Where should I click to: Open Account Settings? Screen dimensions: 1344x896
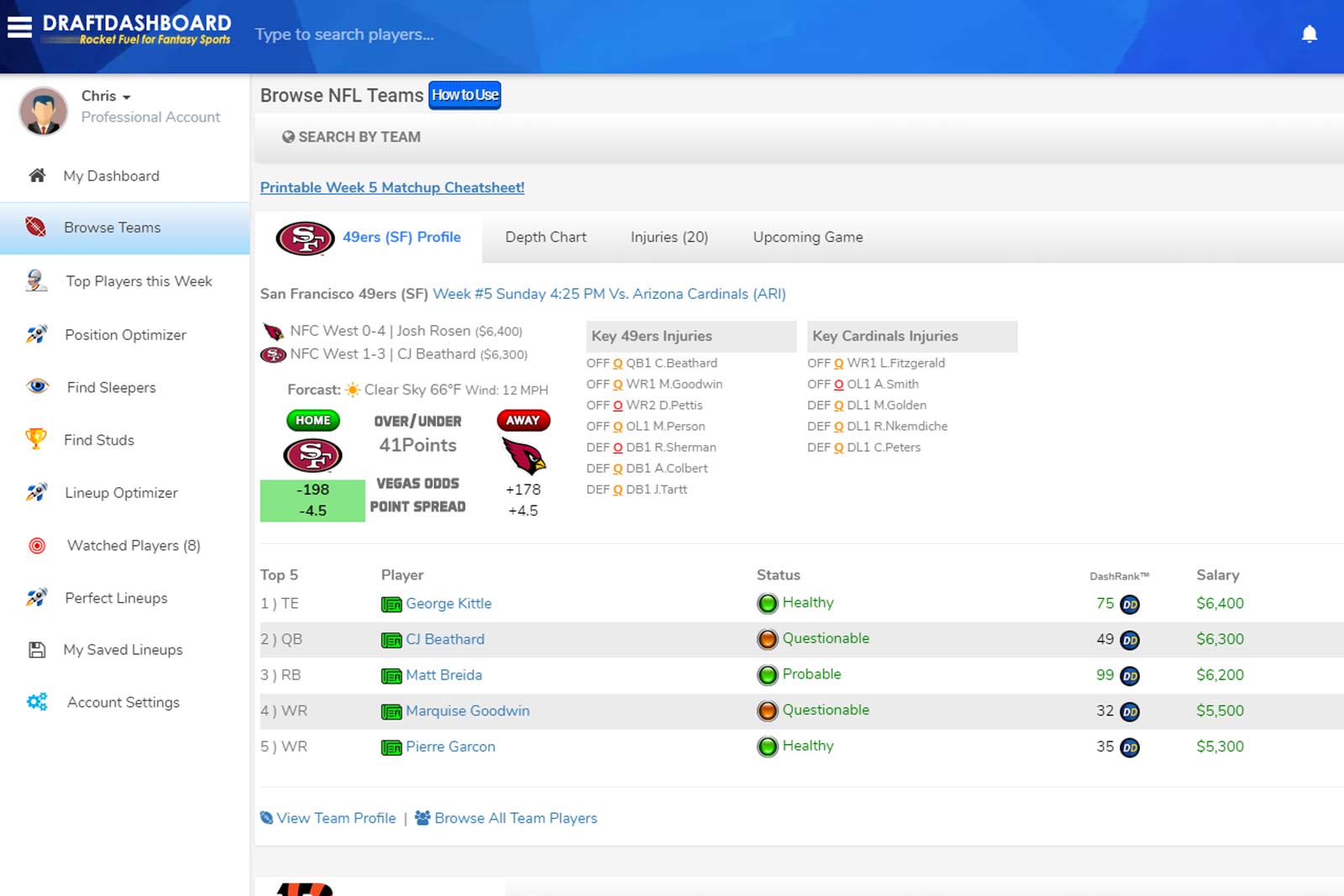(x=124, y=702)
